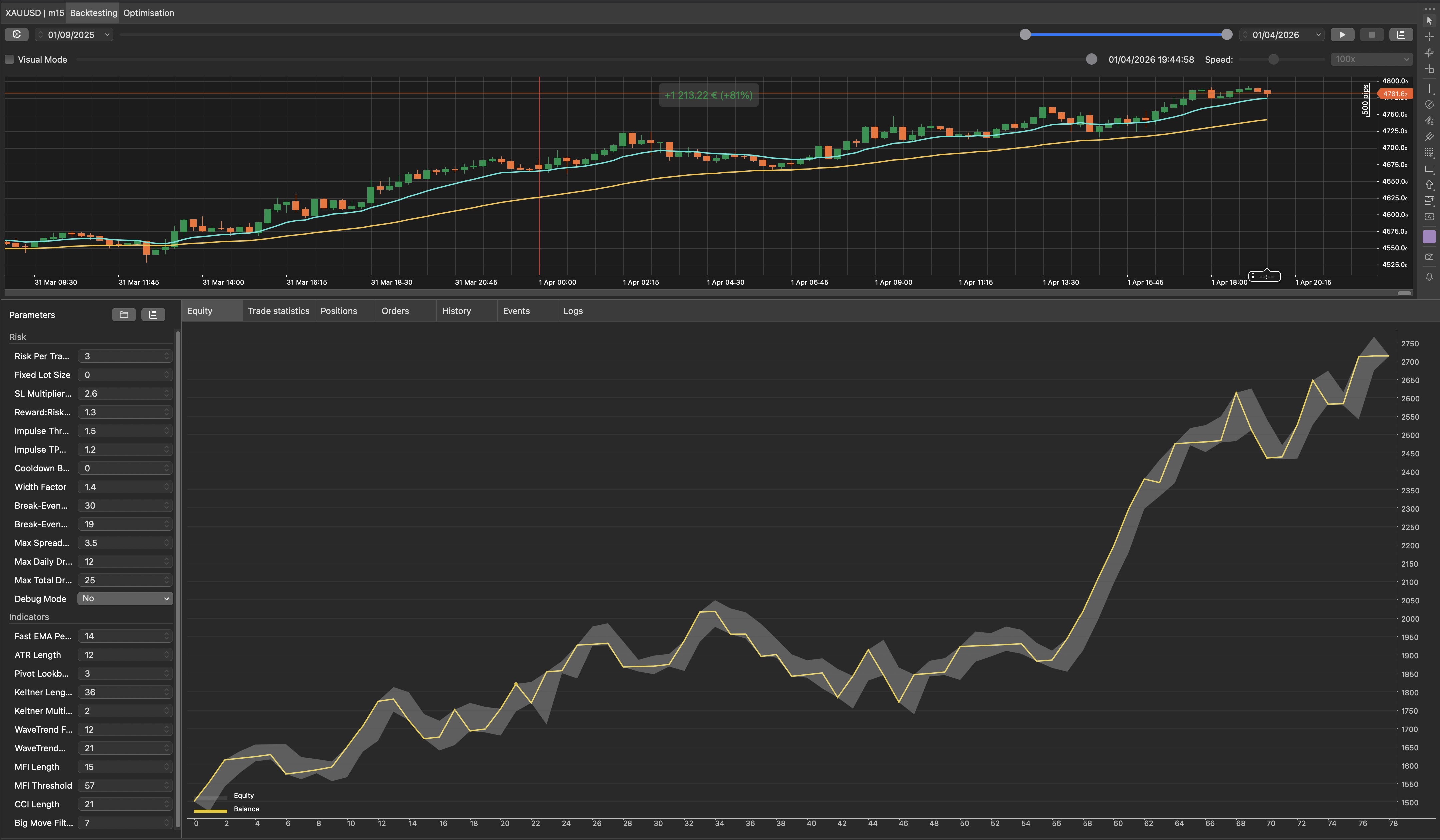Screen dimensions: 1440x840
Task: Open the text annotation tool
Action: tap(1430, 215)
